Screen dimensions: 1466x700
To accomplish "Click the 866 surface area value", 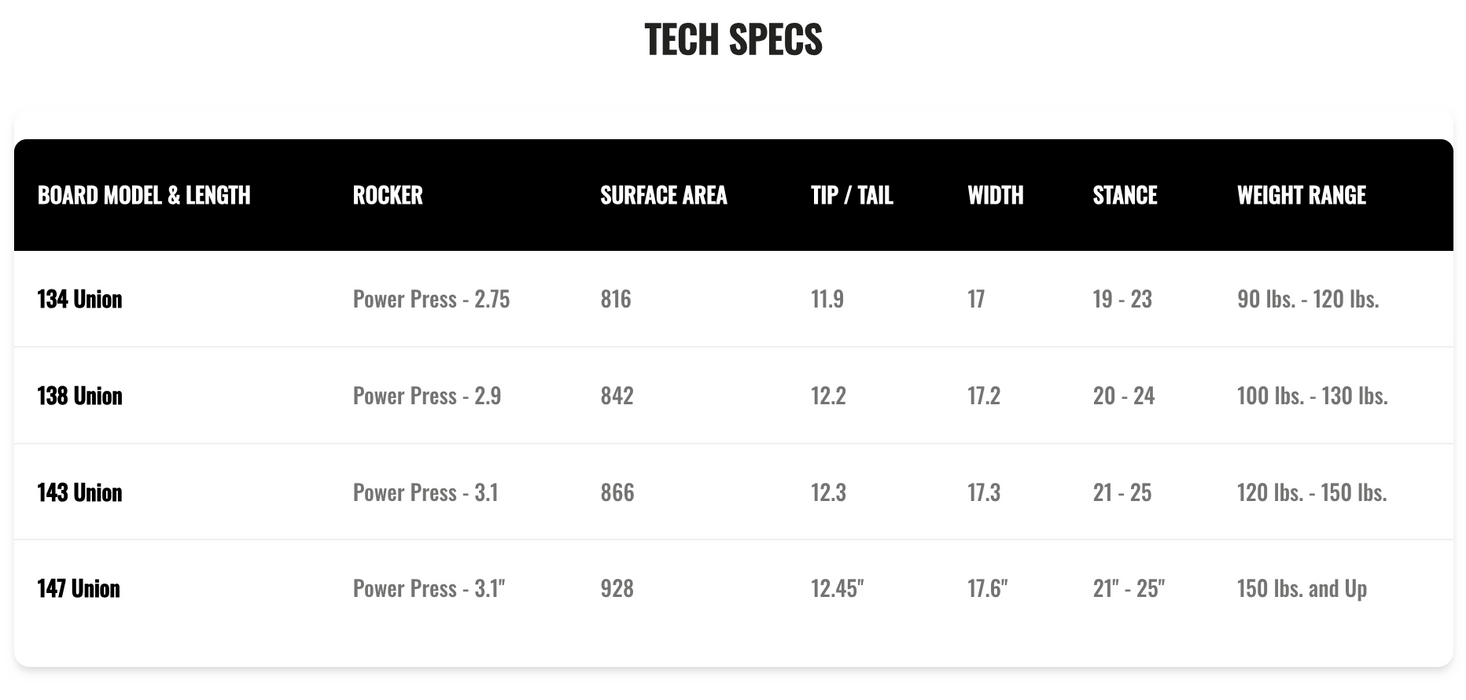I will (617, 492).
